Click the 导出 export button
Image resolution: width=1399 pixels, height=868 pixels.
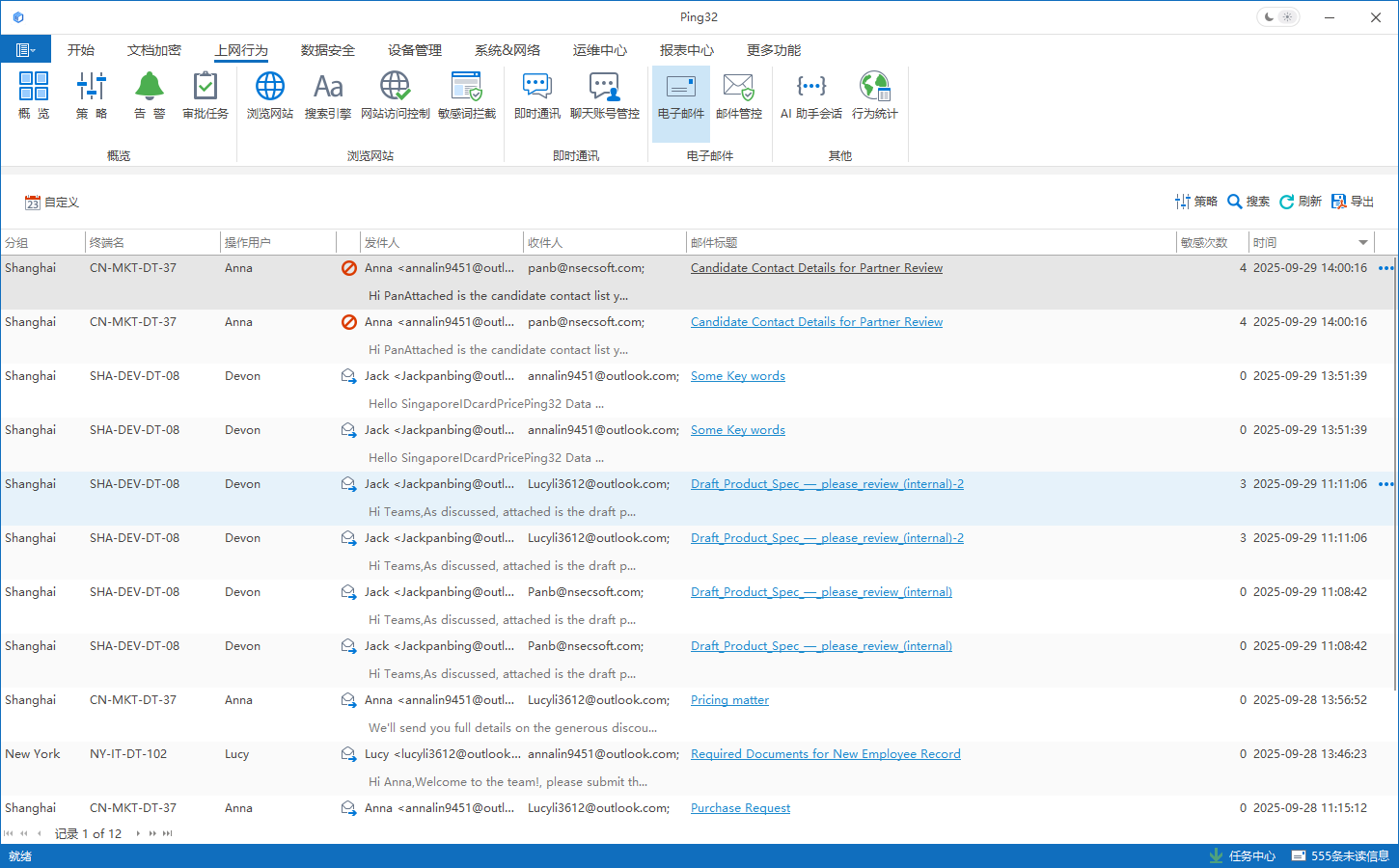[1353, 202]
